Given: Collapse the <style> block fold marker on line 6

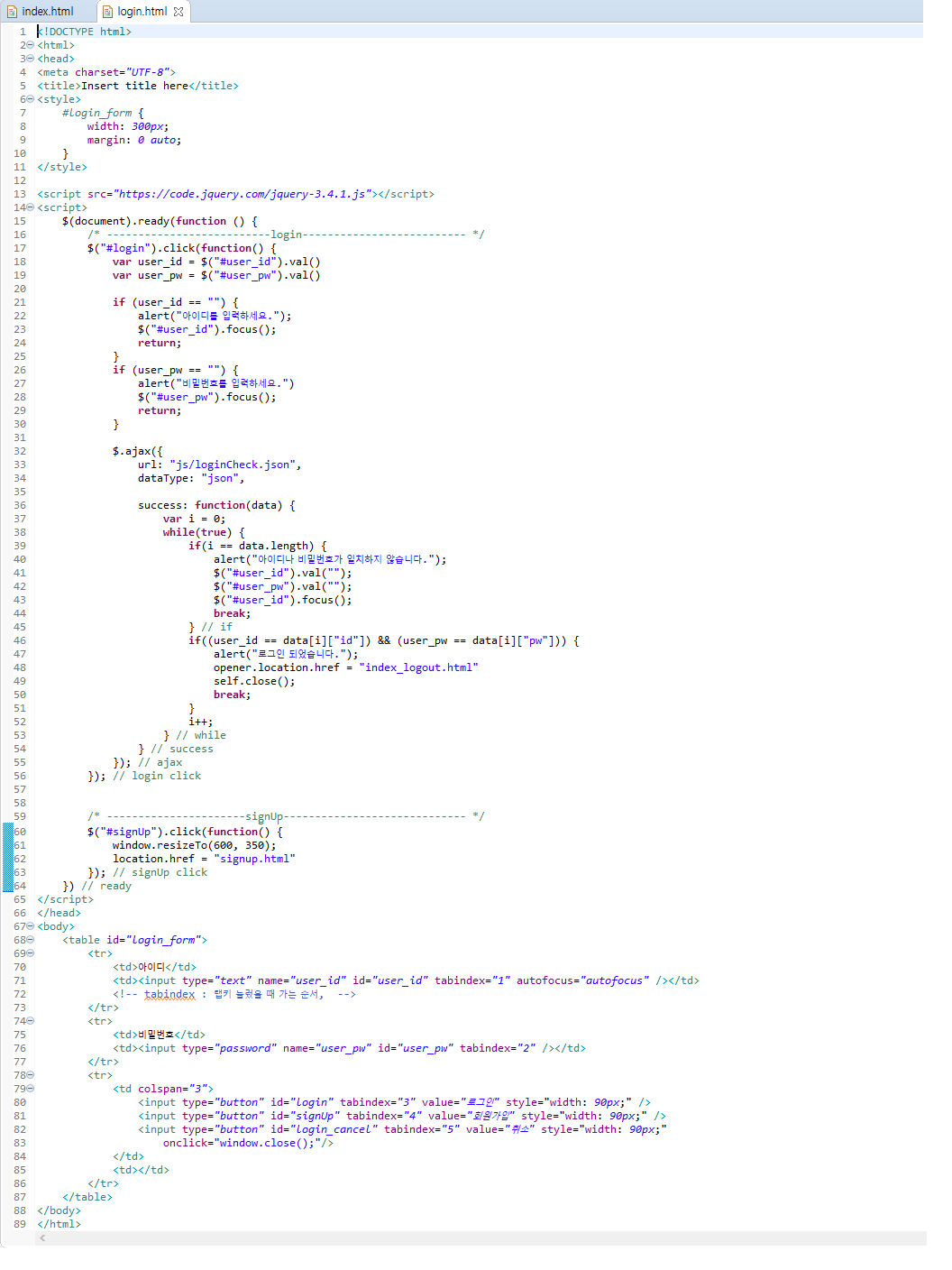Looking at the screenshot, I should pyautogui.click(x=31, y=99).
